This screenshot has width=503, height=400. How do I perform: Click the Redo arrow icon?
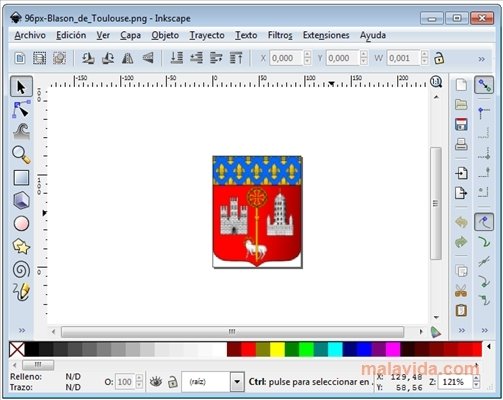coord(461,242)
